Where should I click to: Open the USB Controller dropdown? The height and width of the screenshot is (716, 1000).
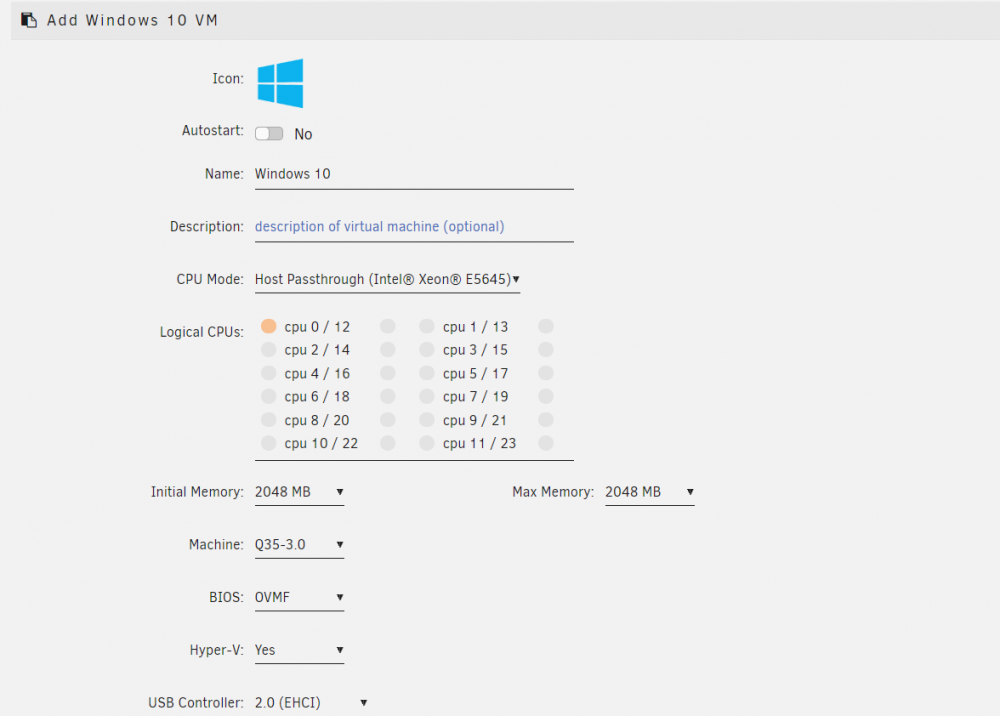(311, 703)
